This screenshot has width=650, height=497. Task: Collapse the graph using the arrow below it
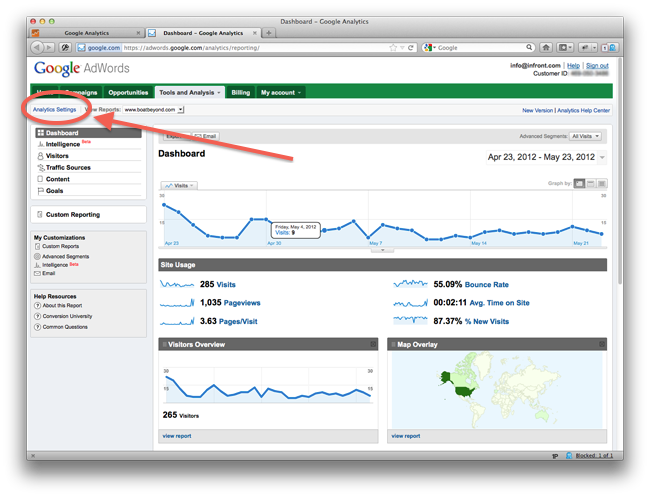tap(382, 250)
